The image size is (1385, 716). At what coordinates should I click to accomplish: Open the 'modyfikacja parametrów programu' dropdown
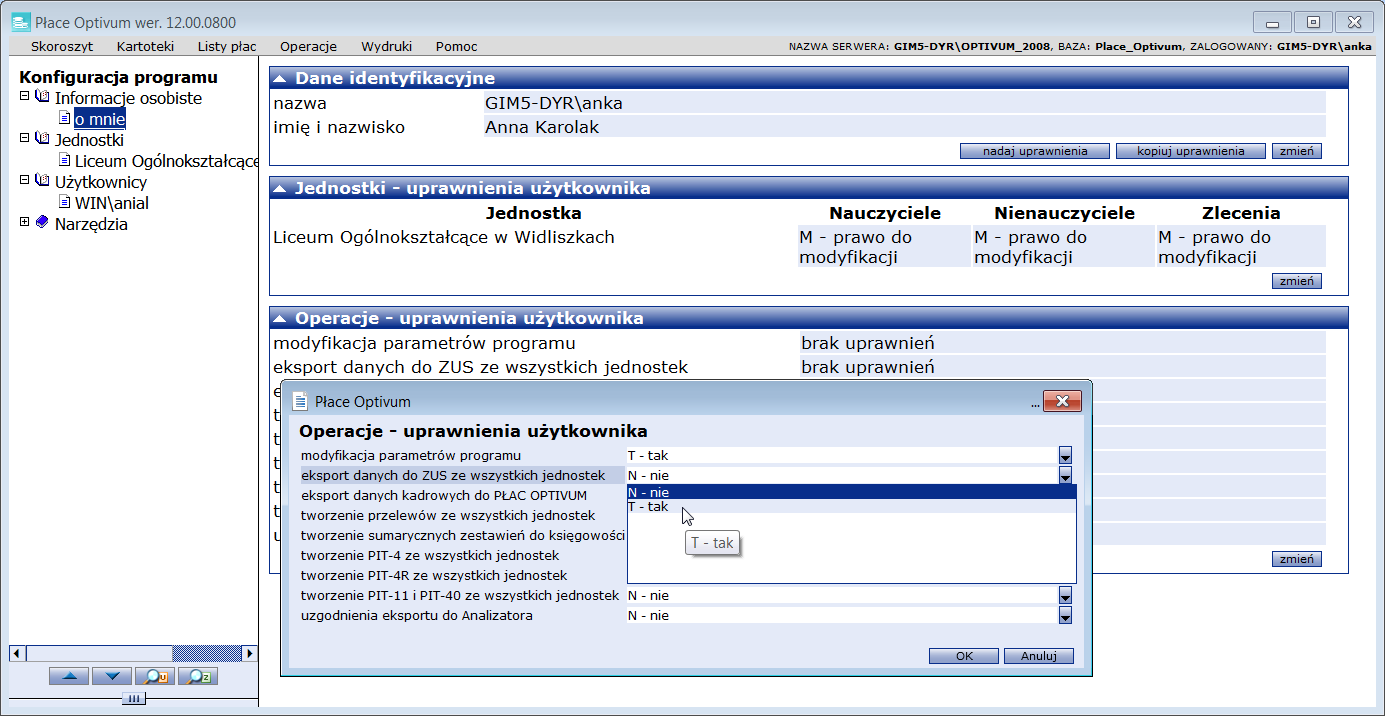tap(1065, 455)
